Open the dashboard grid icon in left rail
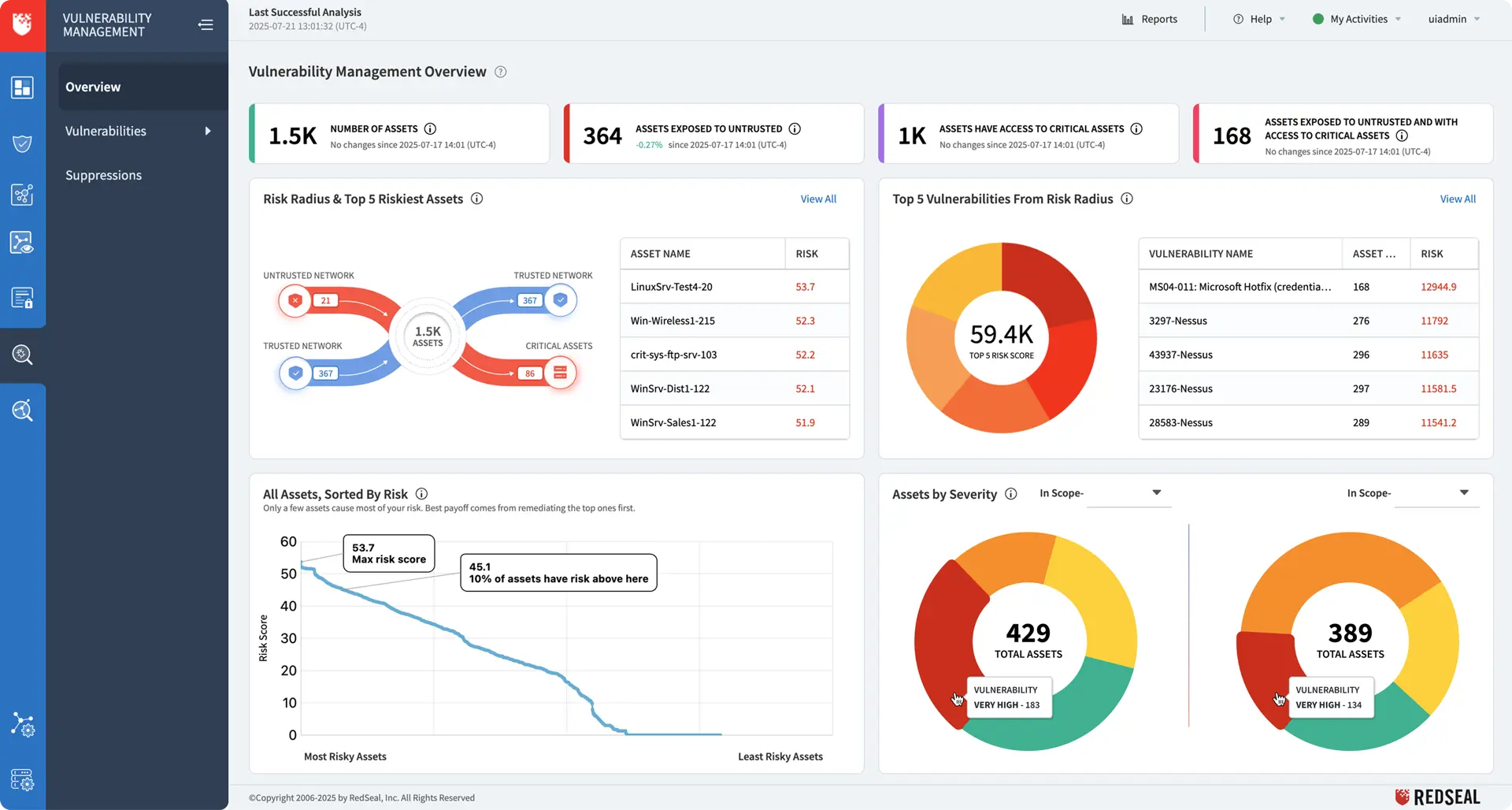Image resolution: width=1512 pixels, height=810 pixels. point(22,87)
